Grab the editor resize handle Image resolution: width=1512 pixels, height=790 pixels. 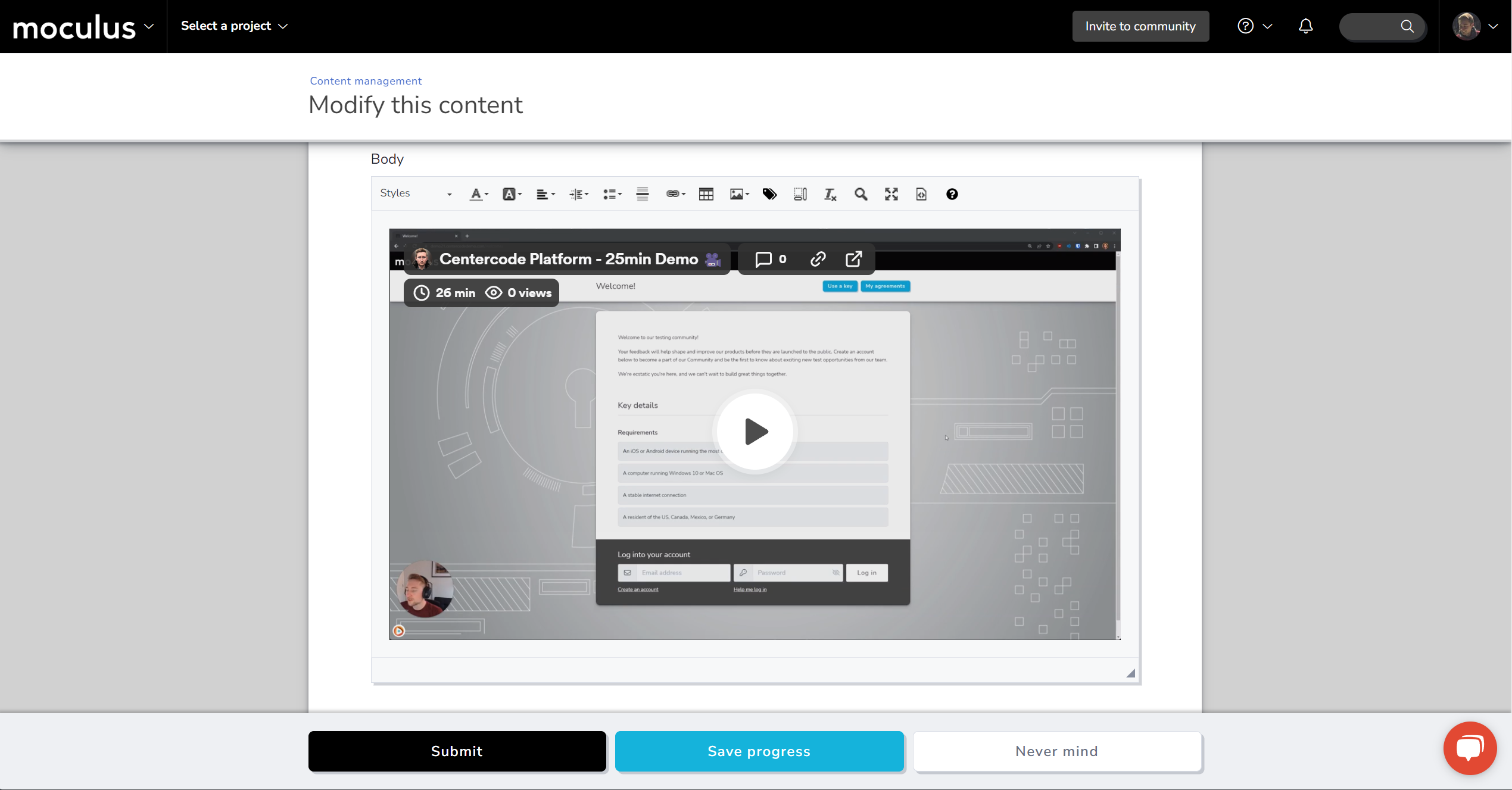(x=1130, y=673)
